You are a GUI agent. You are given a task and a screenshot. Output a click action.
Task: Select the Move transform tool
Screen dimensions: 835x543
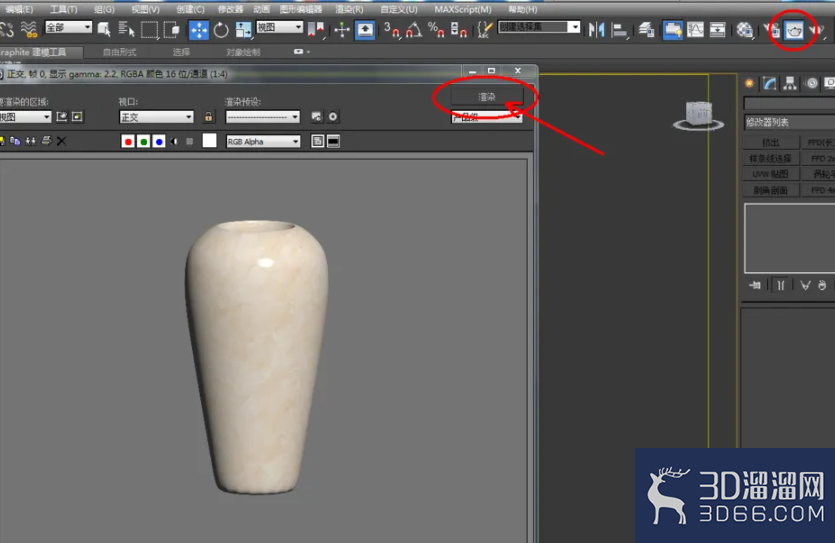[x=199, y=30]
